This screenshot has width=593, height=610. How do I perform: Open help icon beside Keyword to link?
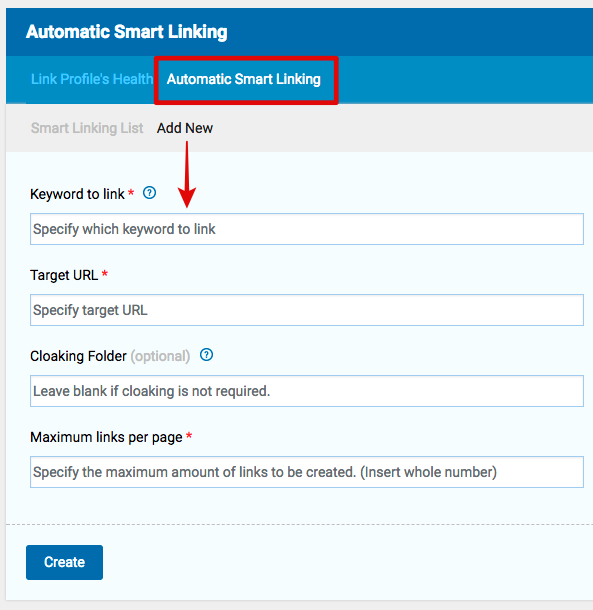pyautogui.click(x=149, y=193)
